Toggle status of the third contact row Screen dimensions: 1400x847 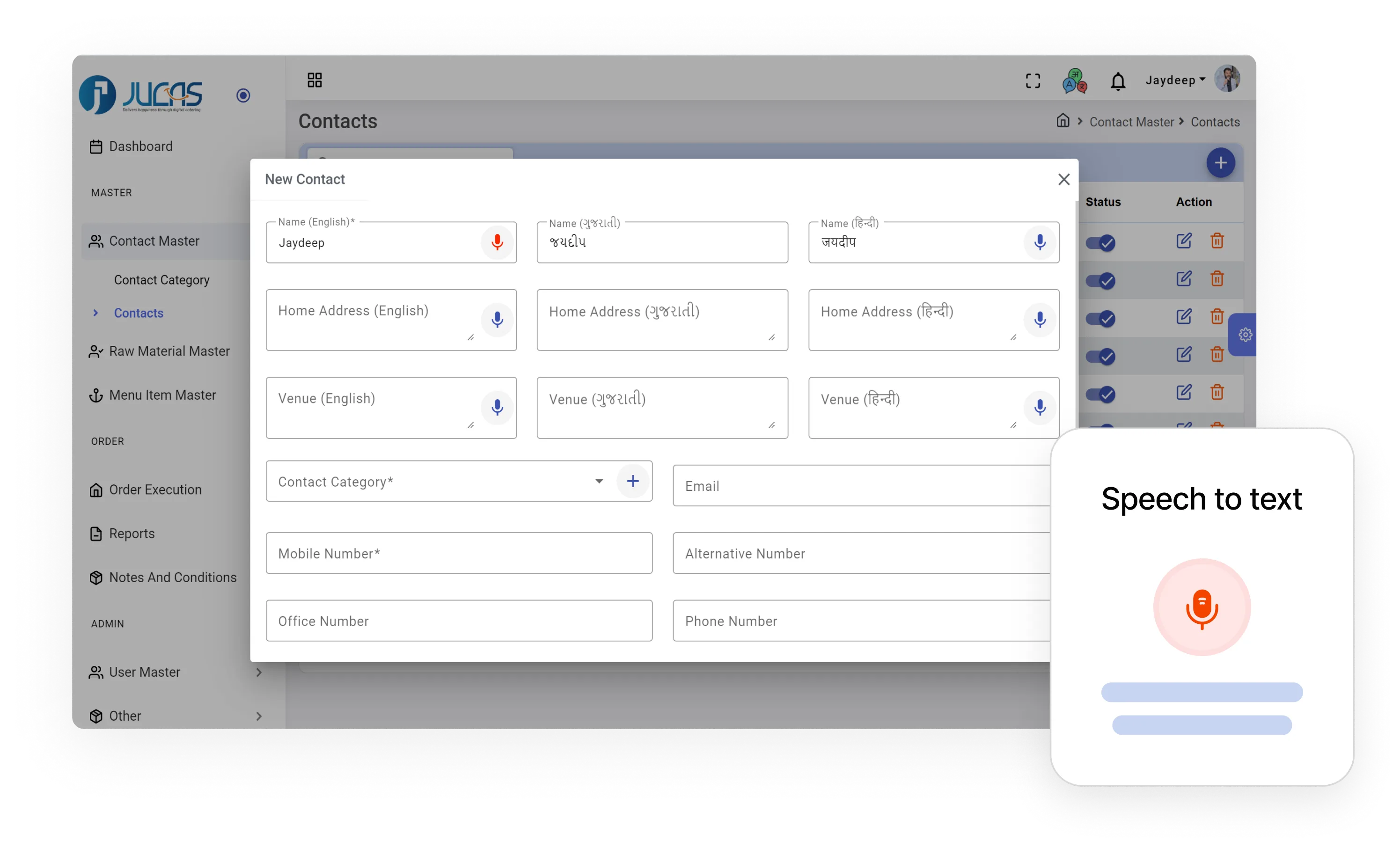[x=1100, y=319]
